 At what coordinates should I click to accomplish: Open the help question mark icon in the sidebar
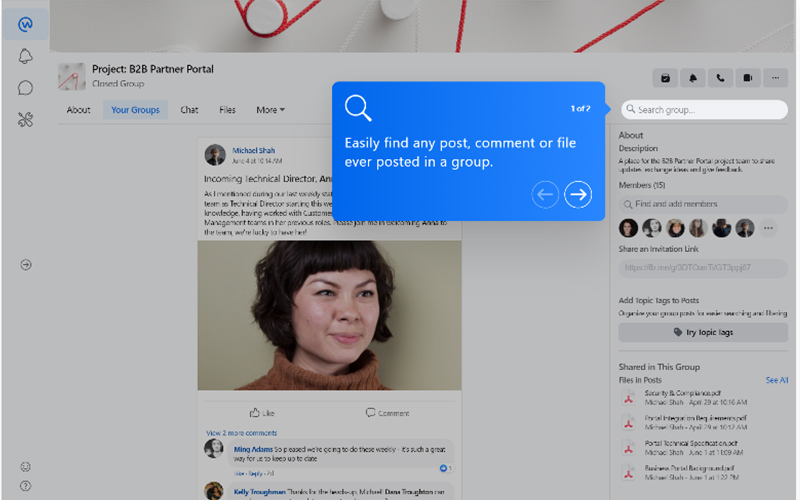26,486
